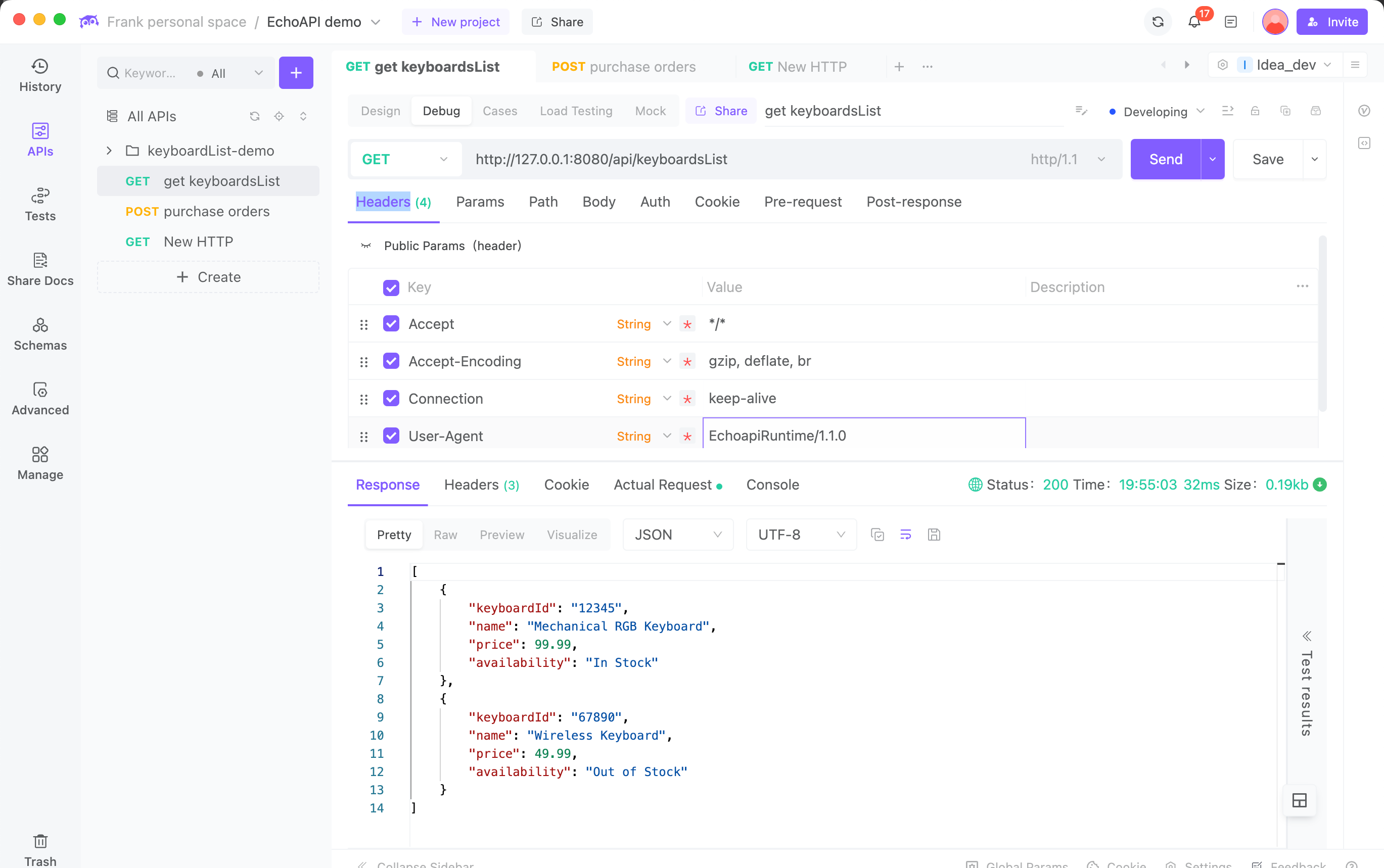Click the response minimap scrollbar
This screenshot has height=868, width=1384.
click(1281, 705)
